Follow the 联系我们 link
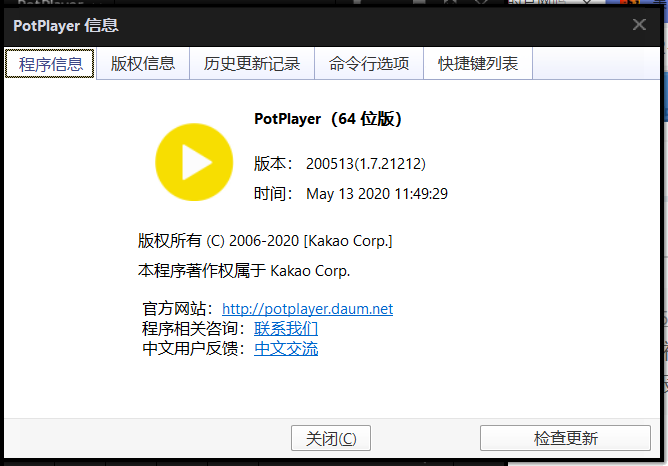 [286, 329]
